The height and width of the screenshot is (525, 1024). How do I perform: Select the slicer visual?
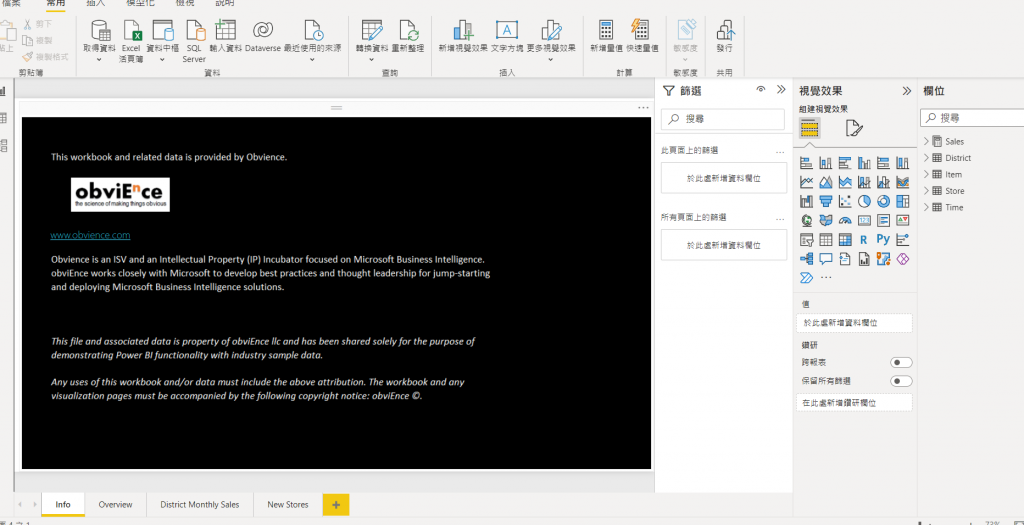(x=807, y=240)
